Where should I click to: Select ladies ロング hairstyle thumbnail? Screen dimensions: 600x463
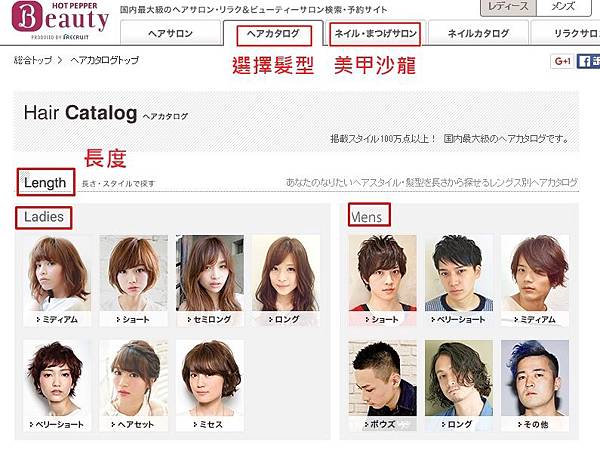[286, 280]
